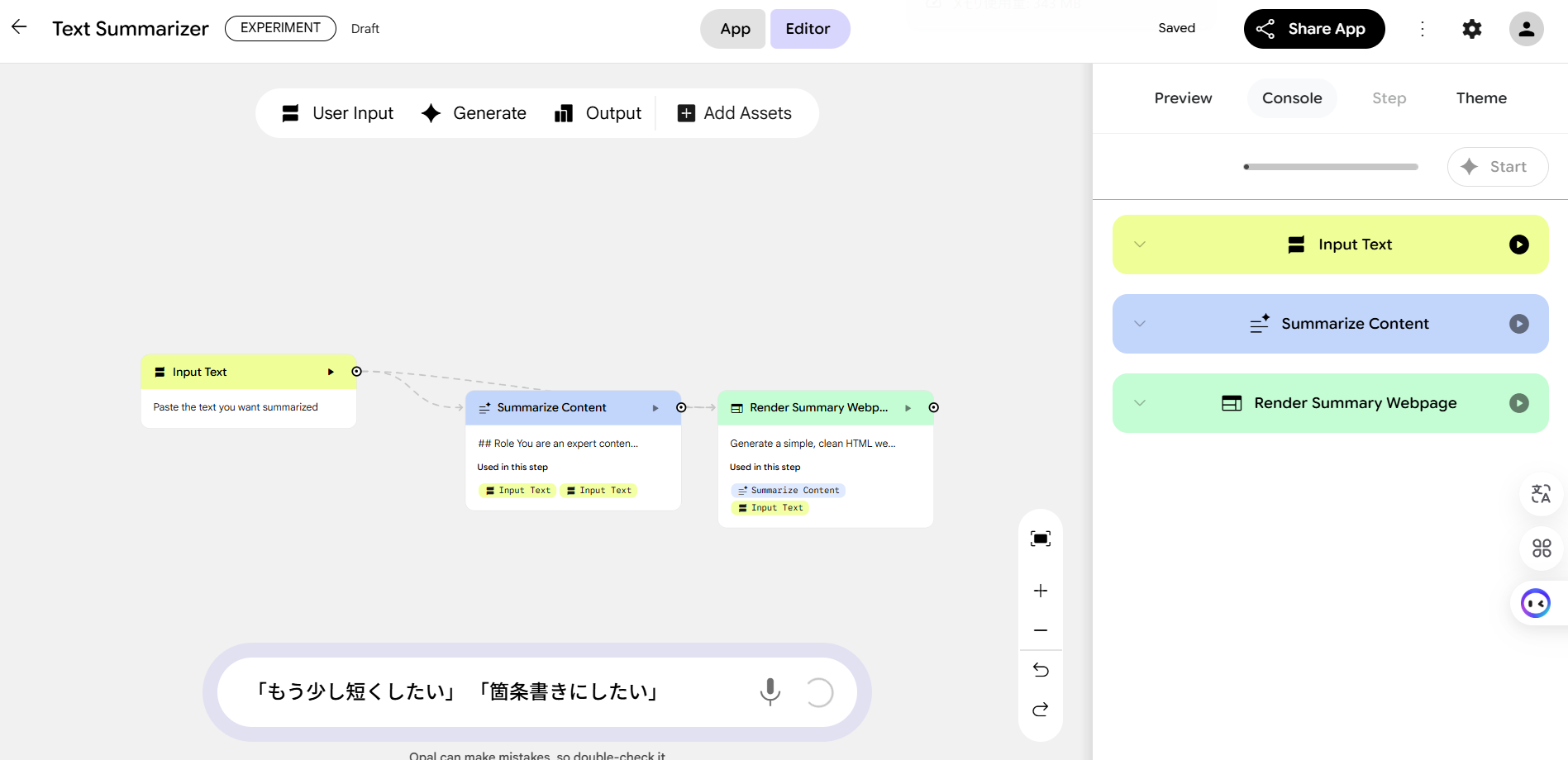Switch to the Editor view
The height and width of the screenshot is (760, 1568).
pyautogui.click(x=809, y=29)
